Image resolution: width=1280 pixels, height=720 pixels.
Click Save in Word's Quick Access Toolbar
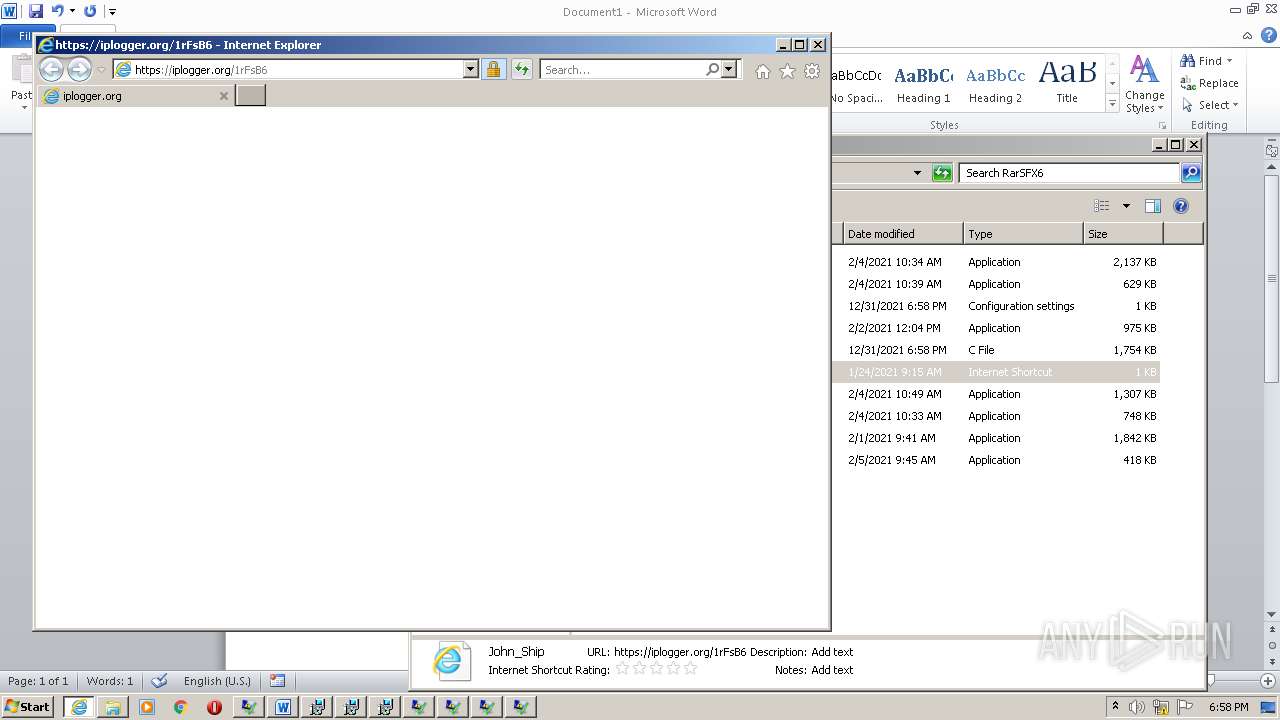point(36,11)
